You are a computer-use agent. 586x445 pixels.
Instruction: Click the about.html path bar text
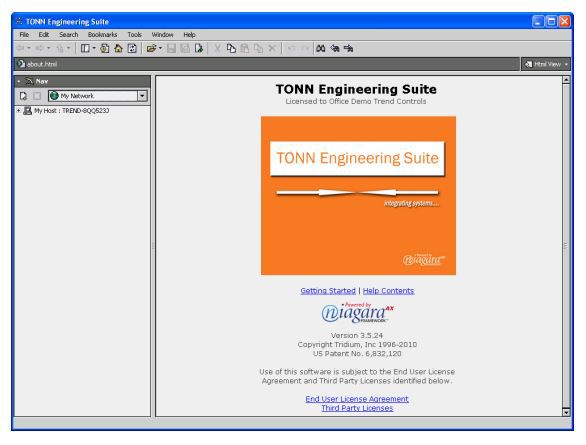tap(42, 64)
